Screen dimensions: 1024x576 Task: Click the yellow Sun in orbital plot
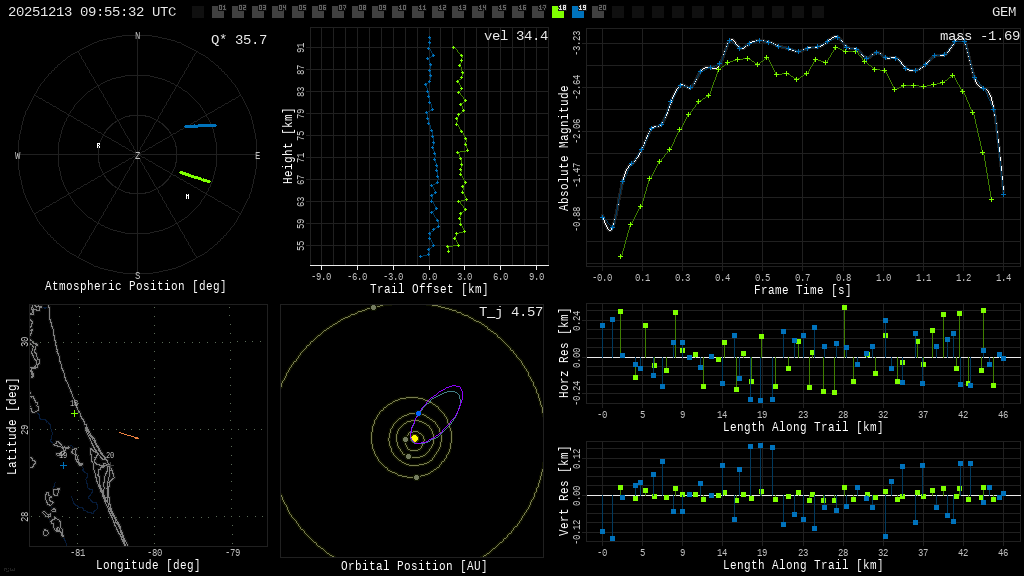pyautogui.click(x=414, y=438)
